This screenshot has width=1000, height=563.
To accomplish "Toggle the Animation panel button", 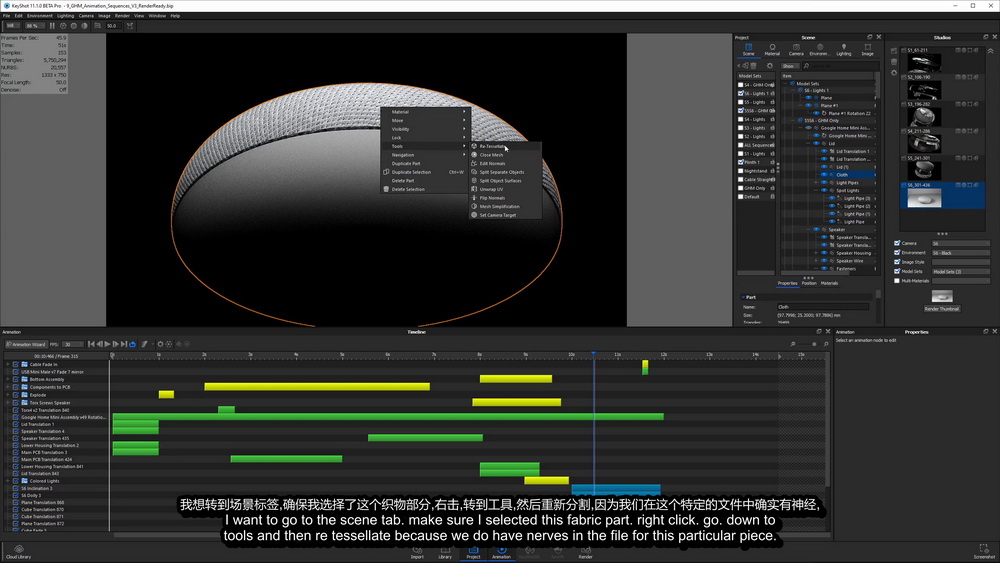I will (x=501, y=552).
